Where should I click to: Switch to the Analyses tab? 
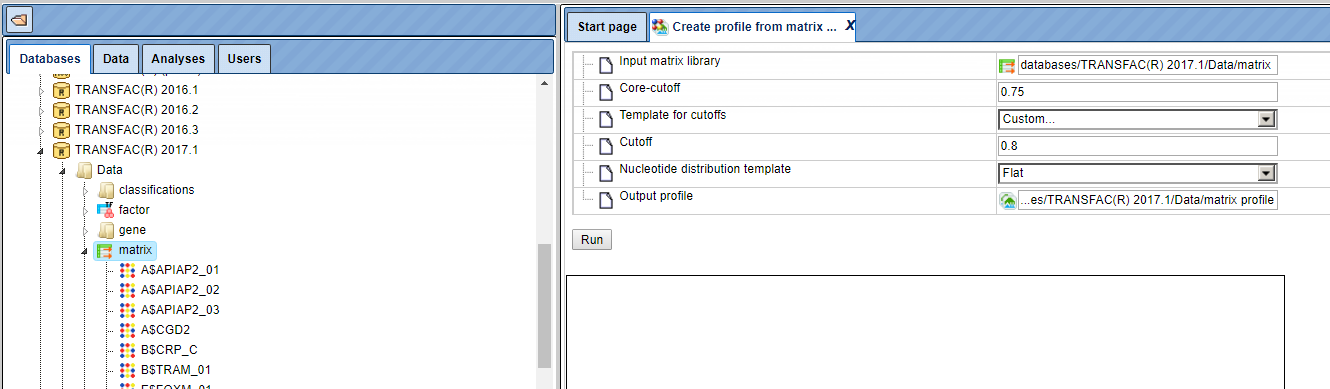[178, 59]
